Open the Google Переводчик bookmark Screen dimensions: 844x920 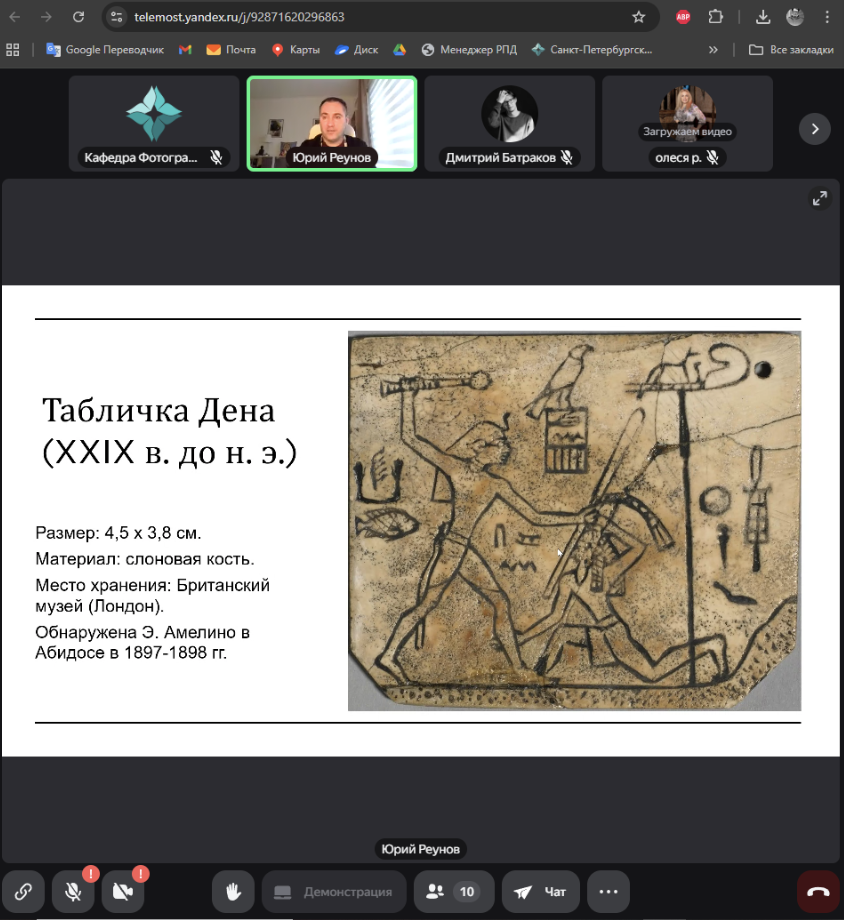coord(104,49)
